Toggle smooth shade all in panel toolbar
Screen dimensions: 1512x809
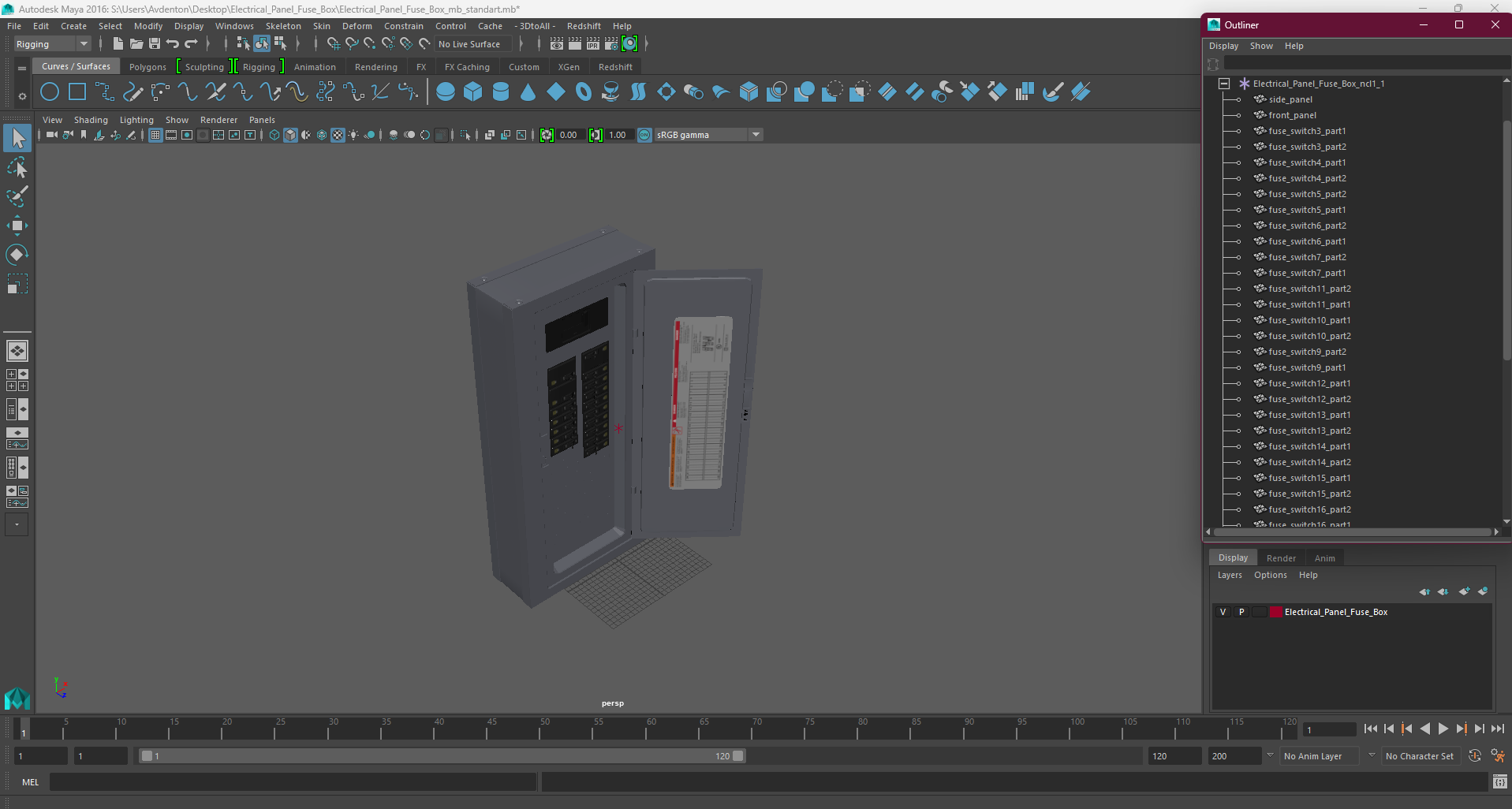coord(290,136)
